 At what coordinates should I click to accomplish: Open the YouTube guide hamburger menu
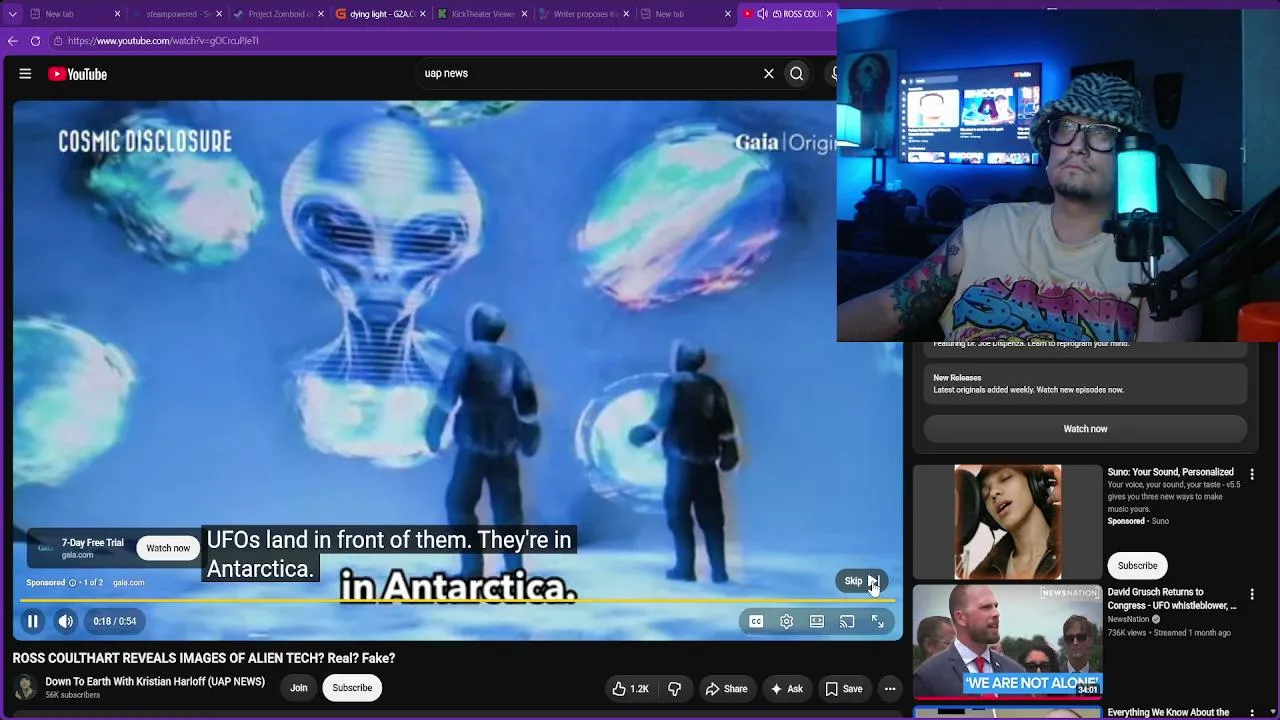25,74
